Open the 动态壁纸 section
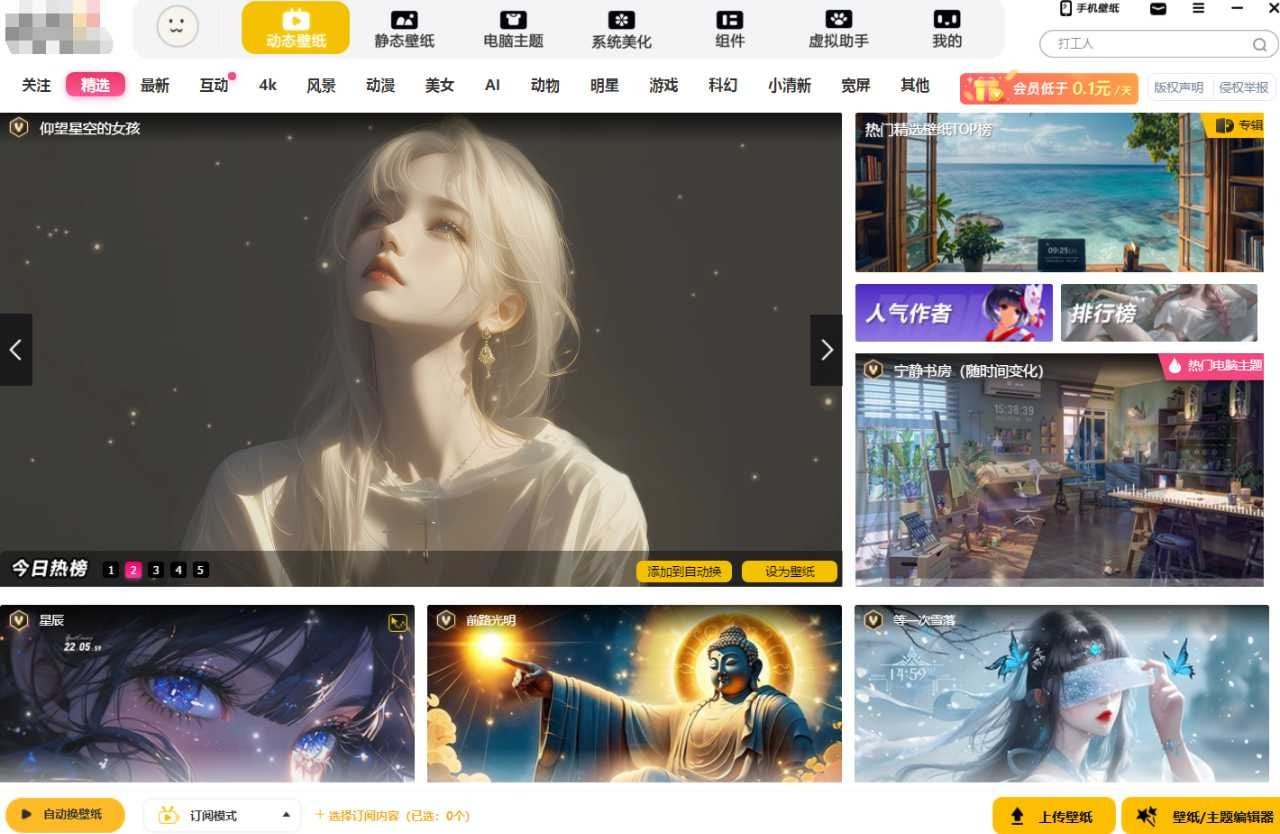Viewport: 1280px width, 834px height. coord(295,28)
